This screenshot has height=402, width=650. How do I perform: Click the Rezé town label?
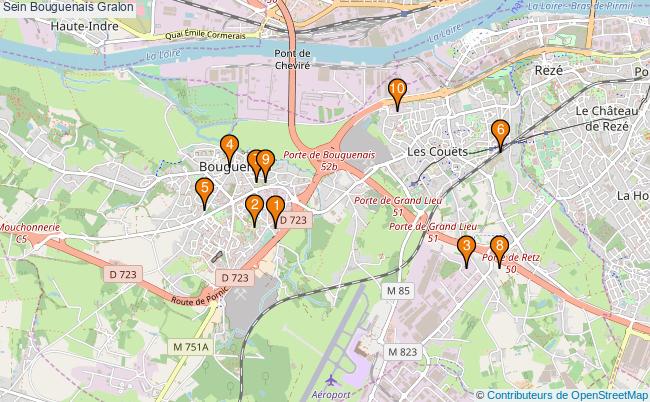click(x=548, y=70)
